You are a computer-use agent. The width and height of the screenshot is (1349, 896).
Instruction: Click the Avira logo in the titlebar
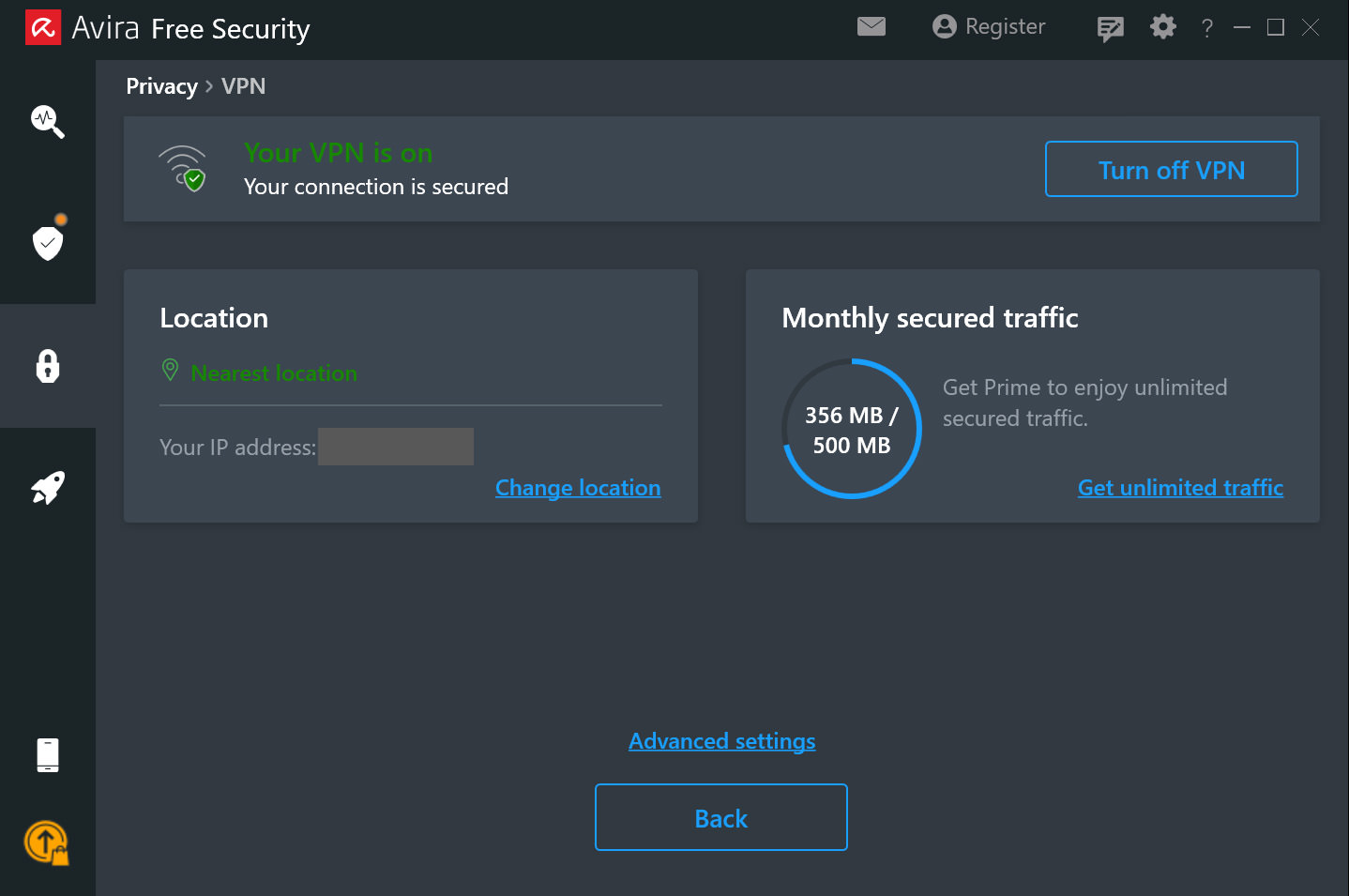pos(42,27)
